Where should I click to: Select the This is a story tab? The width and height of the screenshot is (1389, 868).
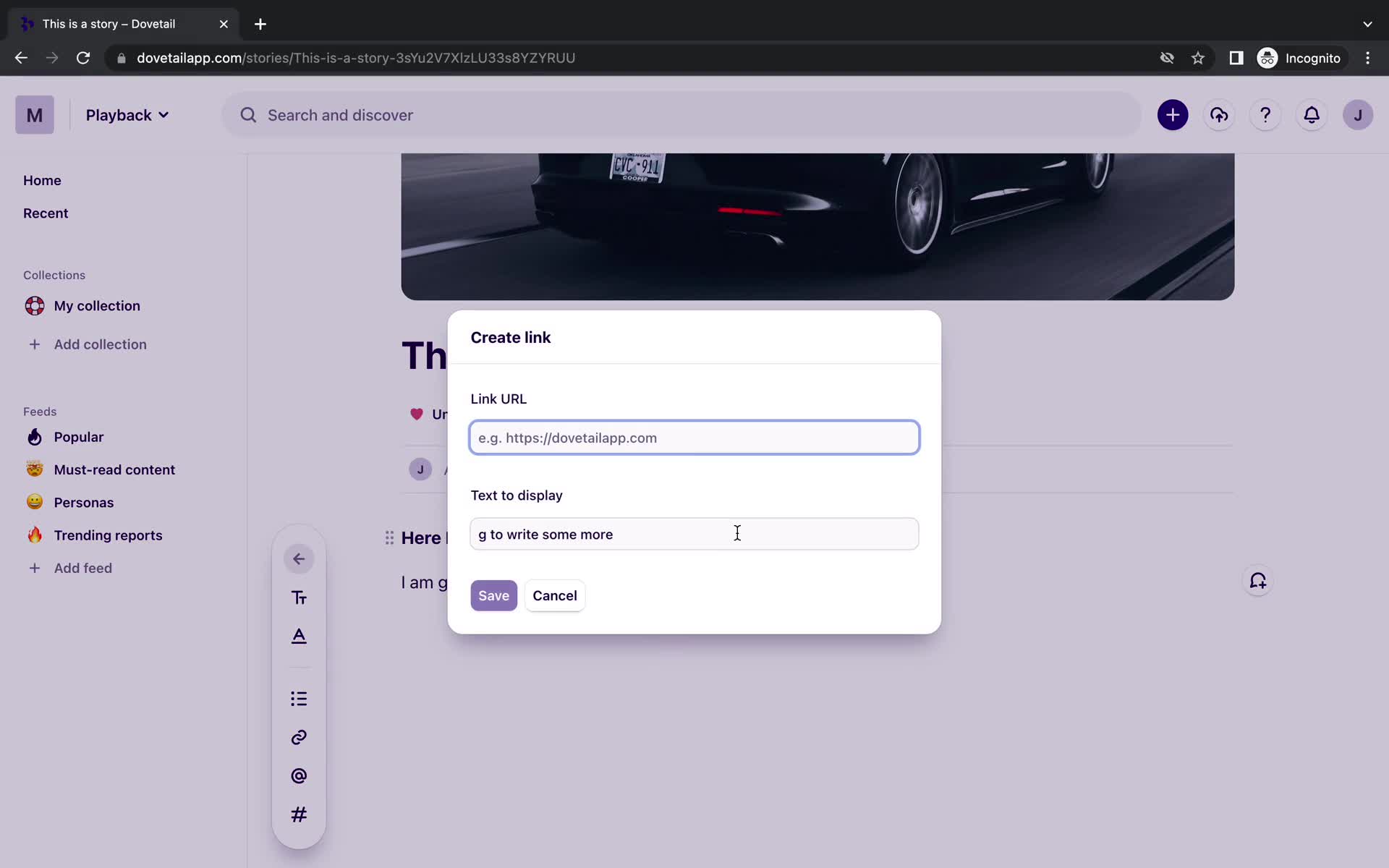109,24
